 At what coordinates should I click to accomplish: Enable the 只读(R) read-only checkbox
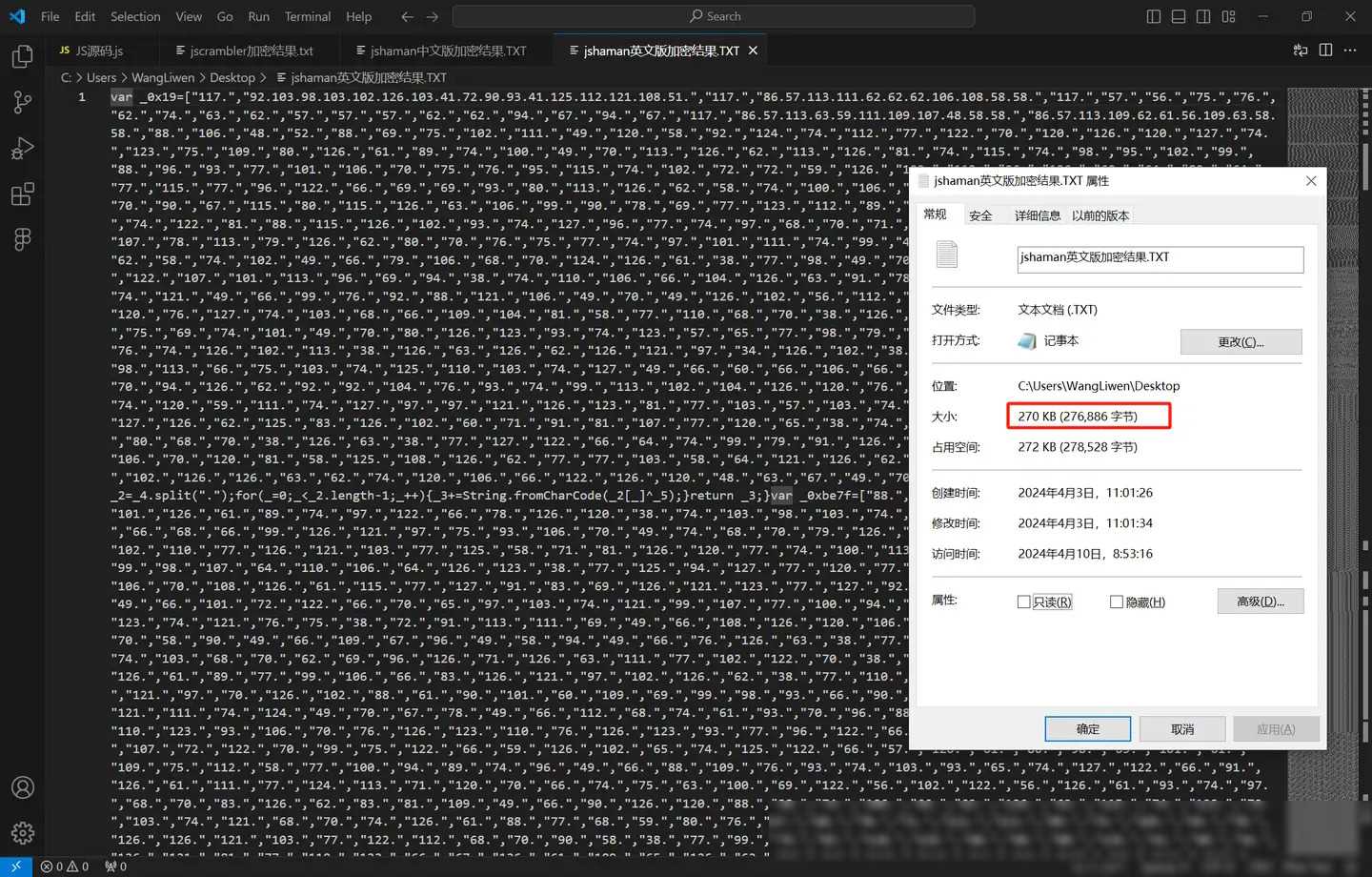click(x=1024, y=602)
